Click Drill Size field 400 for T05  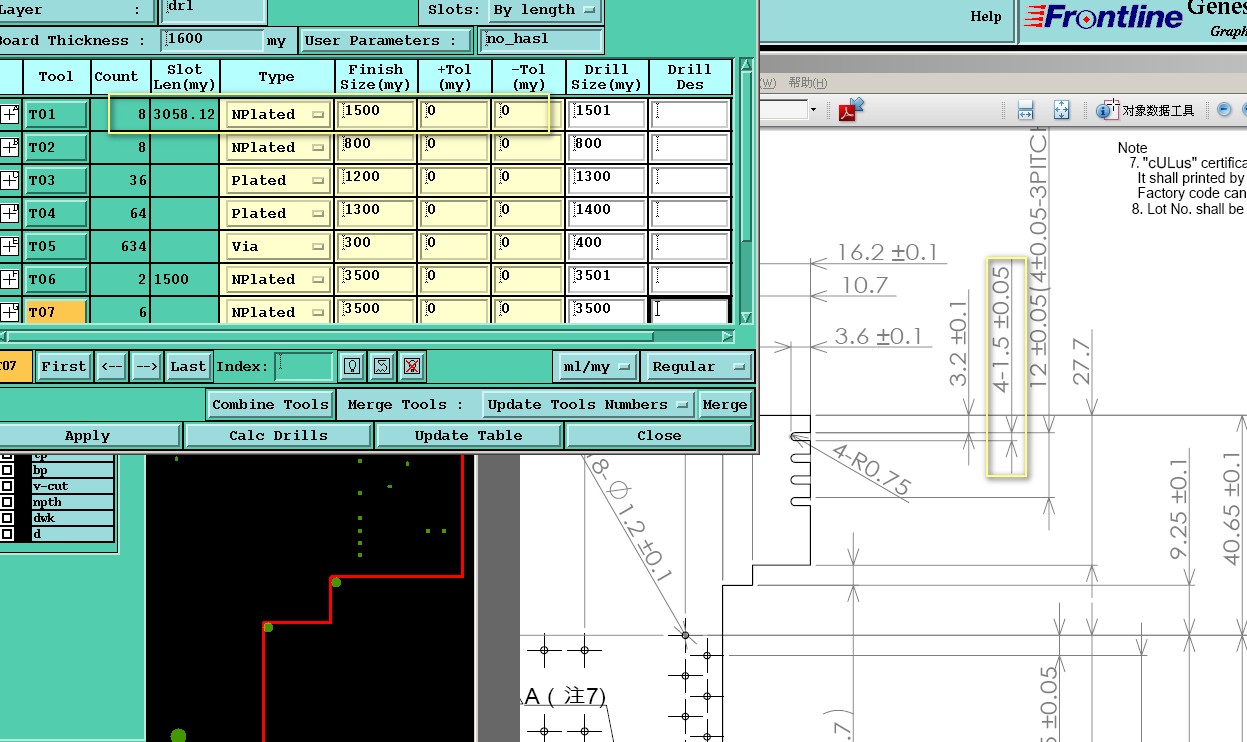609,245
